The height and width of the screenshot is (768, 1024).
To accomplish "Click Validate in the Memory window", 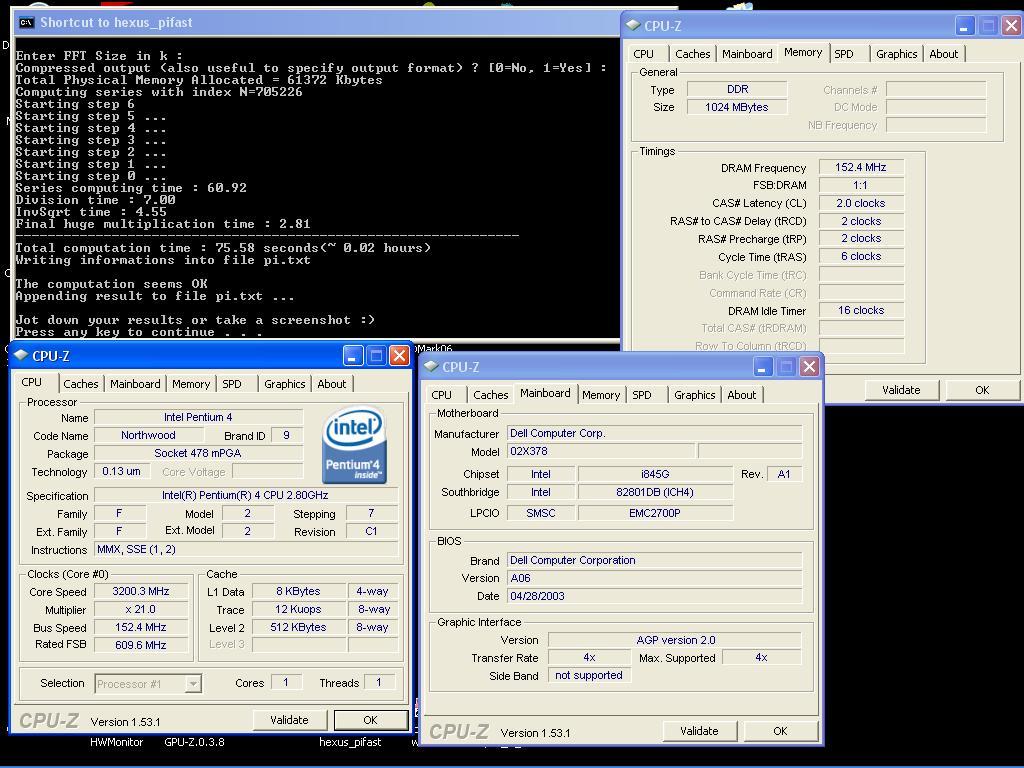I will [901, 390].
